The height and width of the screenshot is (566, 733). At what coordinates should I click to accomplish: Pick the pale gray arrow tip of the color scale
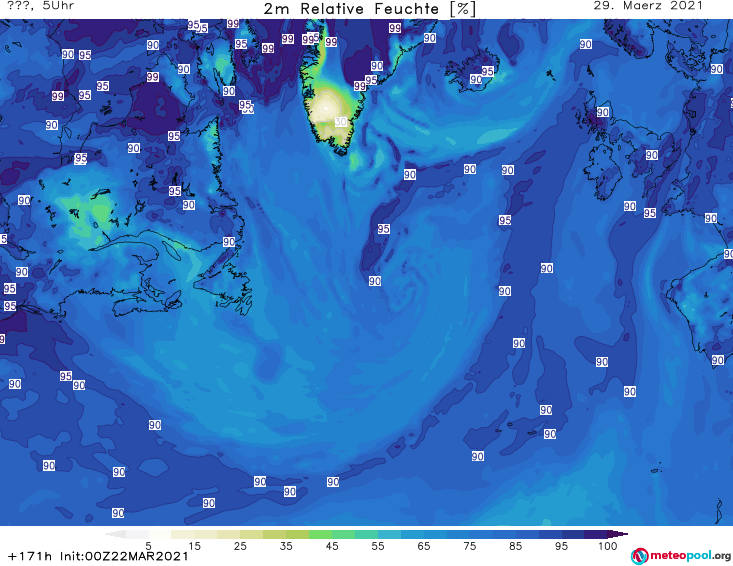[x=115, y=534]
